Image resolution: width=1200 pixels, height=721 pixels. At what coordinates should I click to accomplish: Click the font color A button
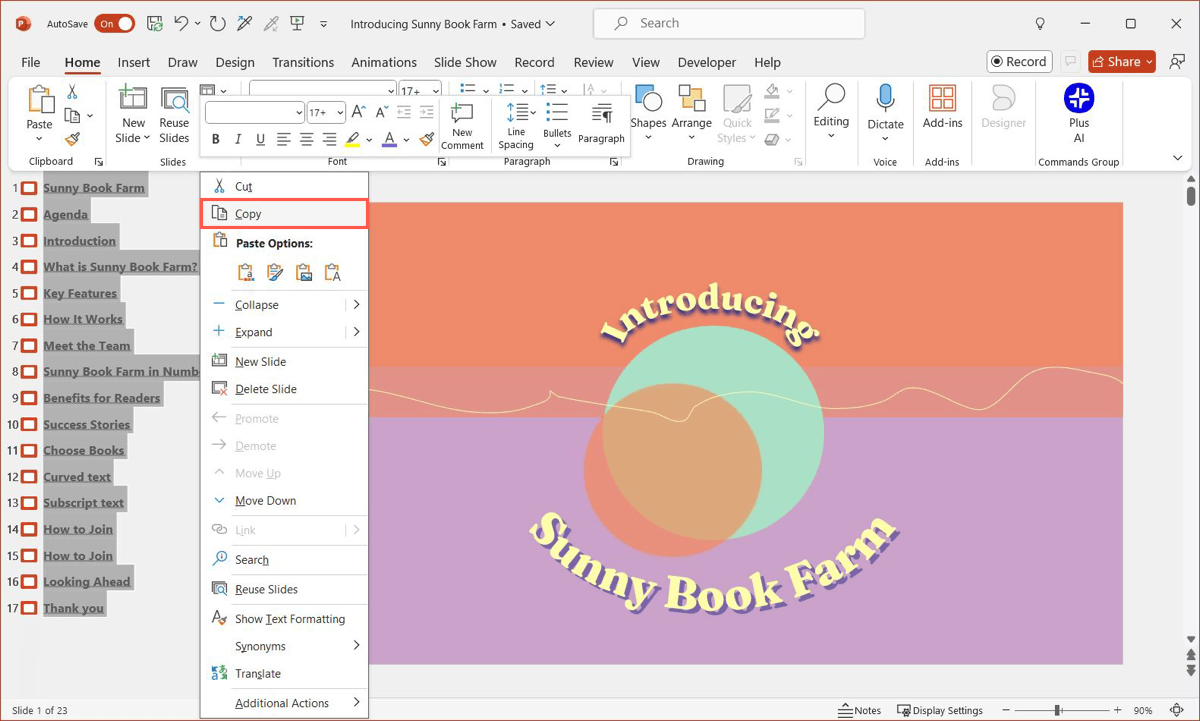pyautogui.click(x=390, y=139)
